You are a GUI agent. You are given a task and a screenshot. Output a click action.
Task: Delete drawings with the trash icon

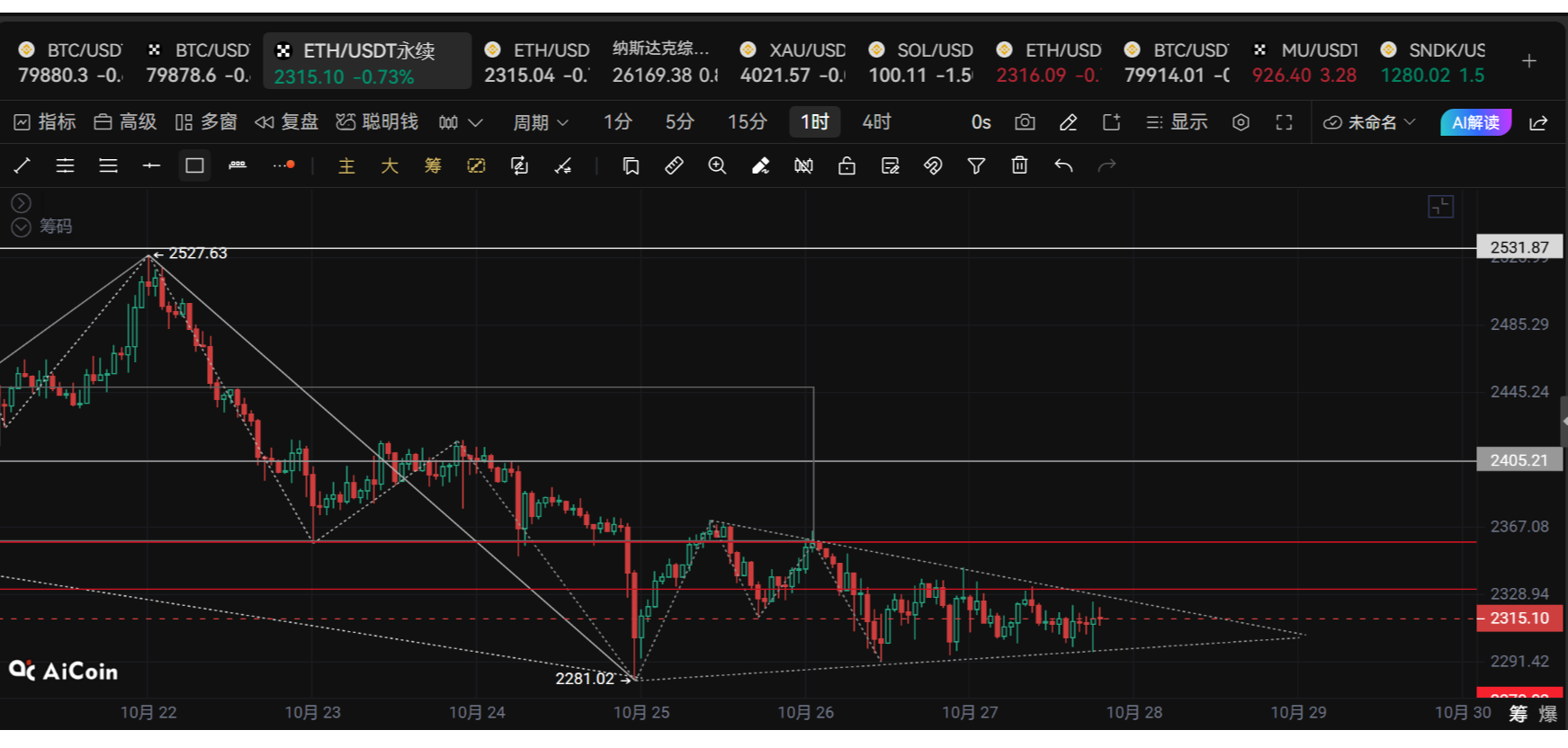1019,165
